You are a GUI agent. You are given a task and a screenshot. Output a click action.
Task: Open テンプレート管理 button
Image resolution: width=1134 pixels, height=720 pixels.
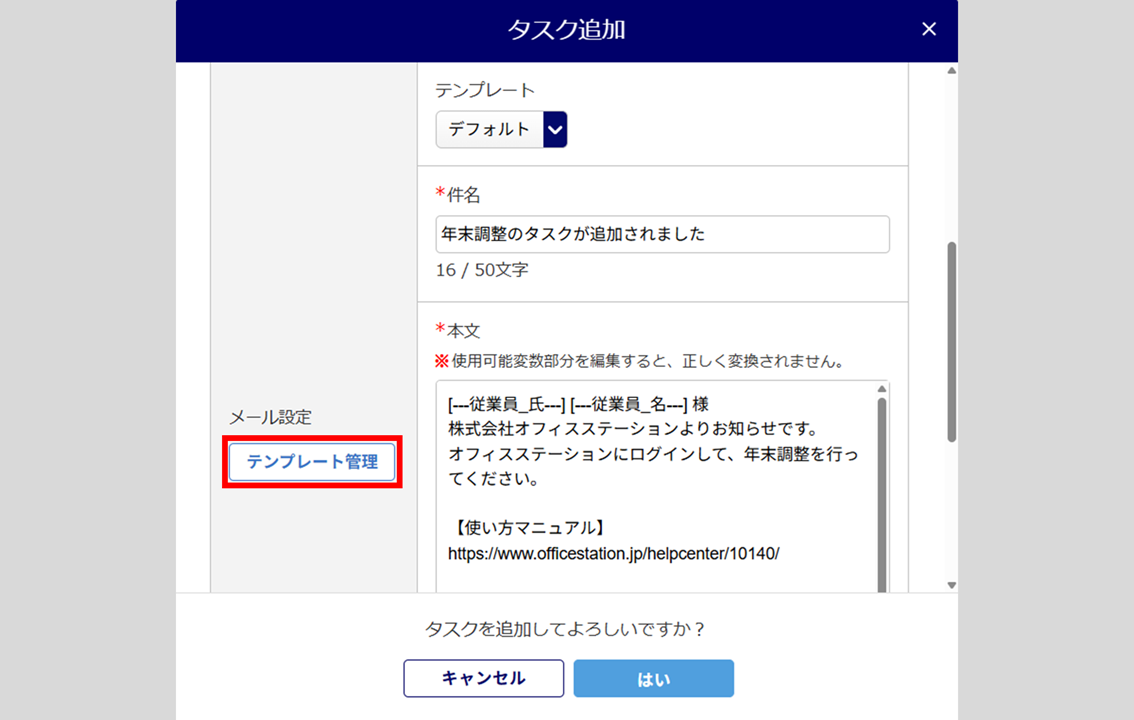pos(312,462)
